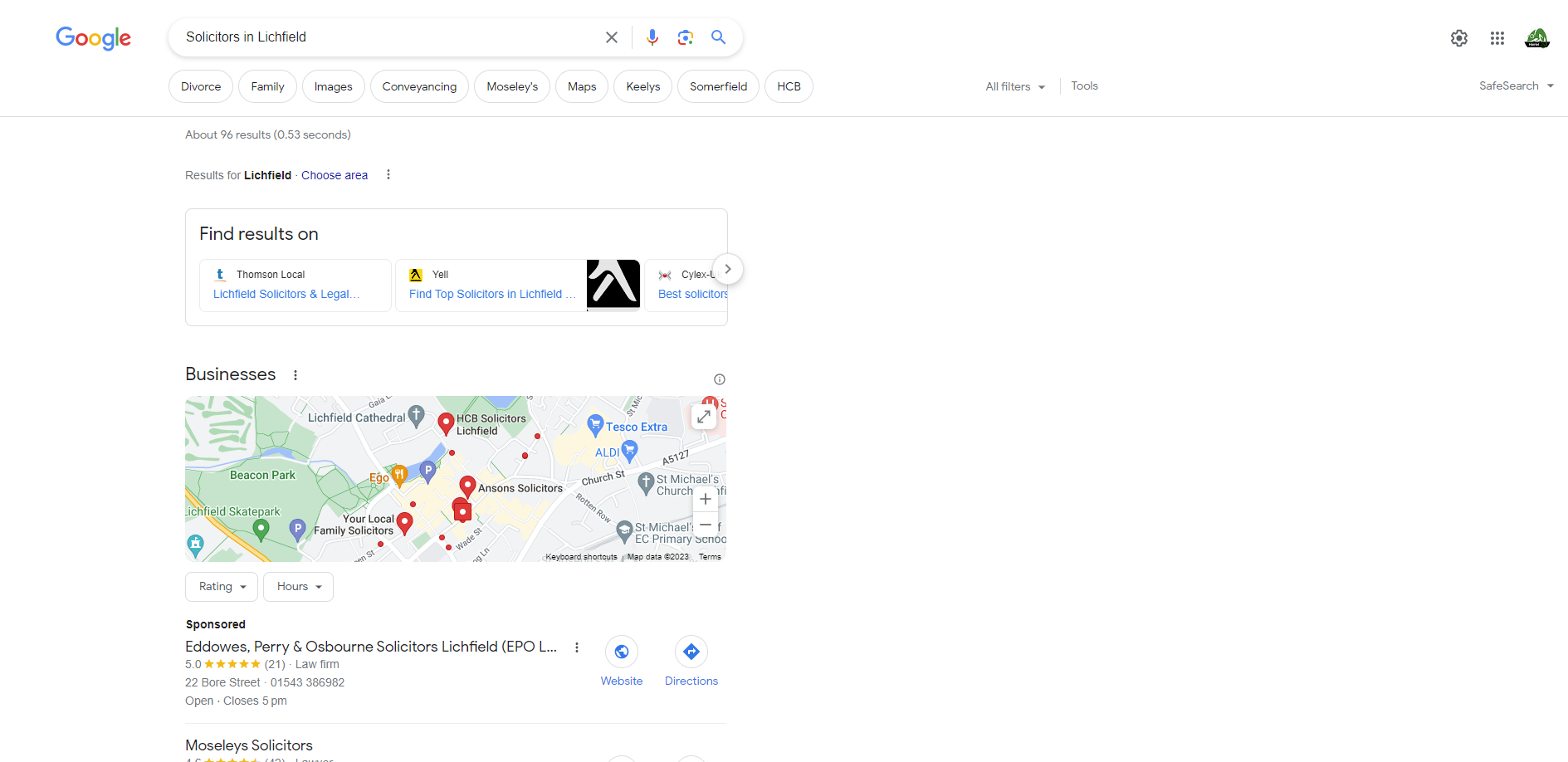Image resolution: width=1568 pixels, height=762 pixels.
Task: Click the Yell result thumbnail image
Action: 613,284
